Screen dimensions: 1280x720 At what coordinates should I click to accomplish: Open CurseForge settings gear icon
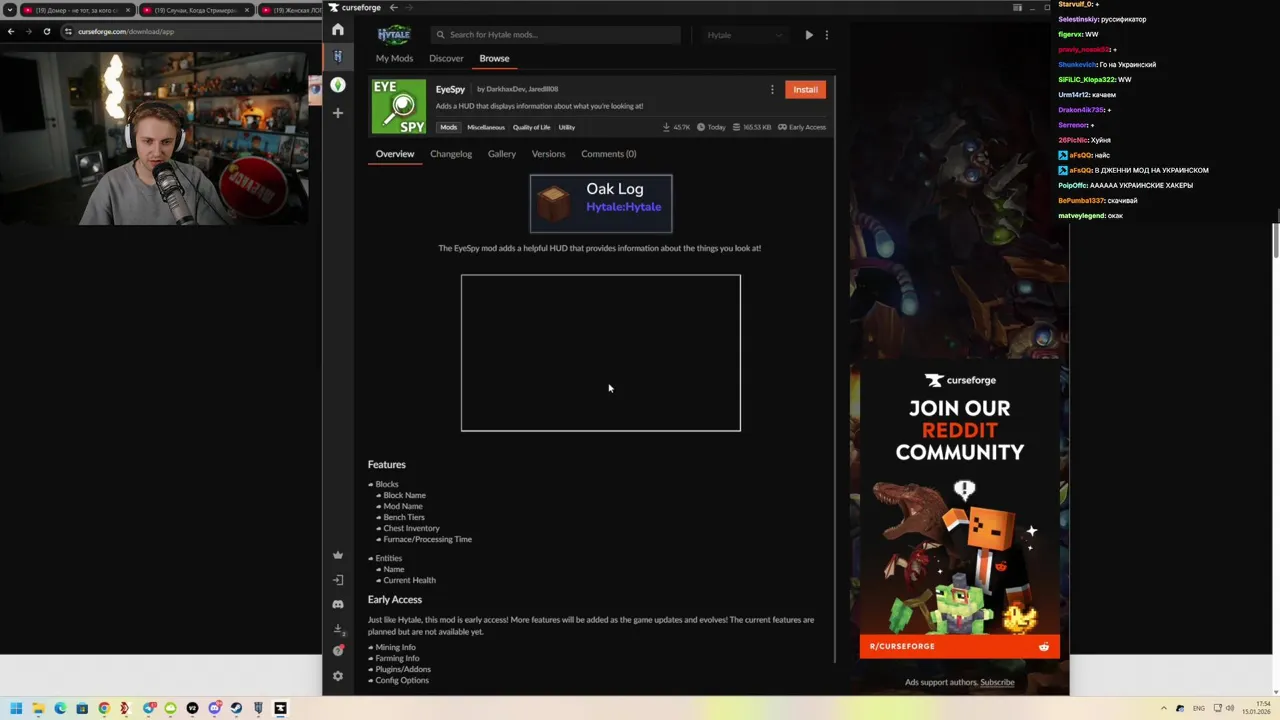point(338,676)
